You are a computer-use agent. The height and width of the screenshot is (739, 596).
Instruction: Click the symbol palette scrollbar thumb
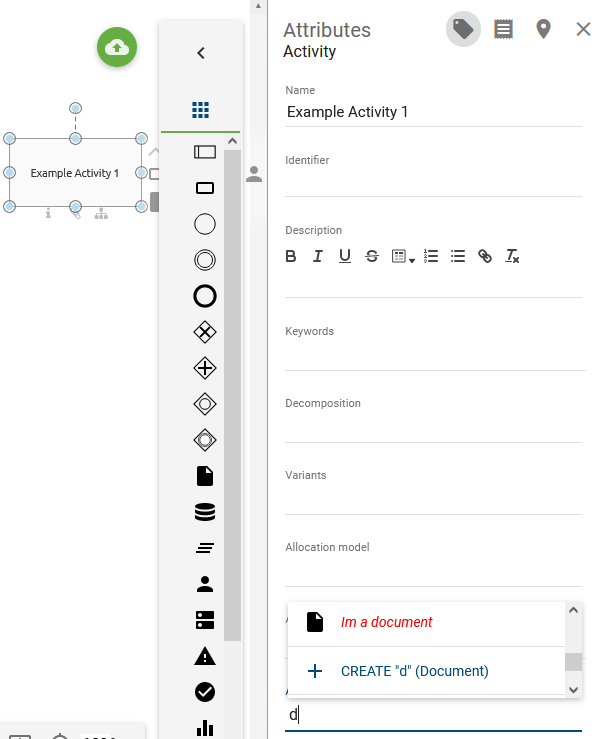coord(232,395)
